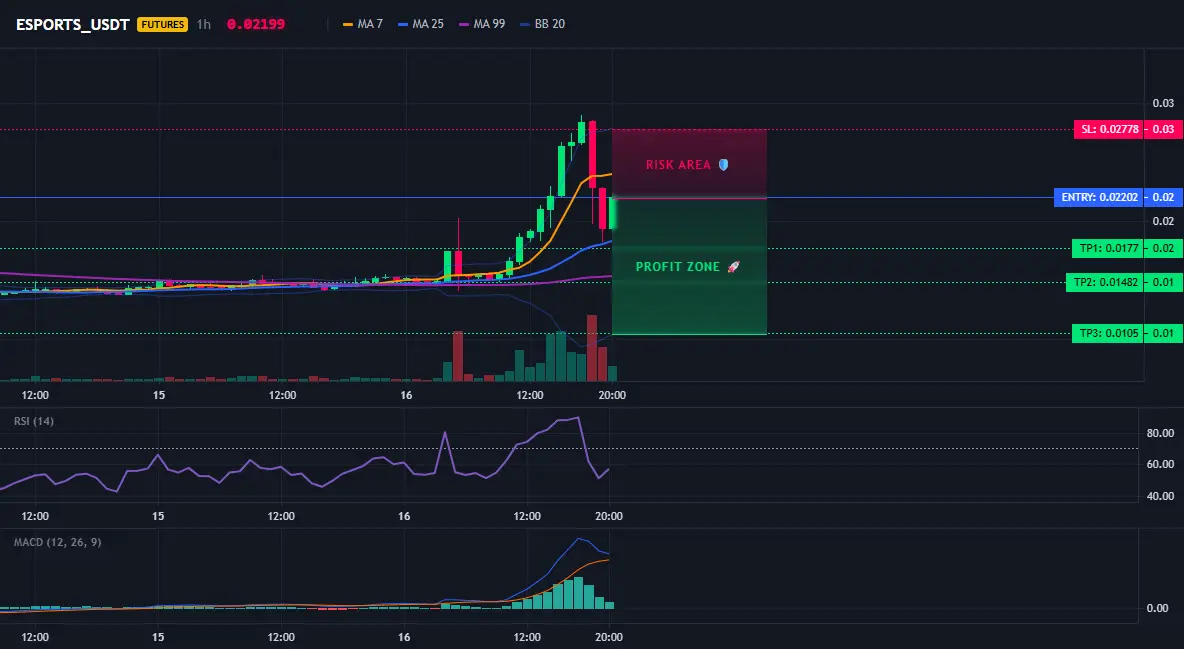Image resolution: width=1184 pixels, height=649 pixels.
Task: Click the 60.00 RSI axis value
Action: (1160, 464)
